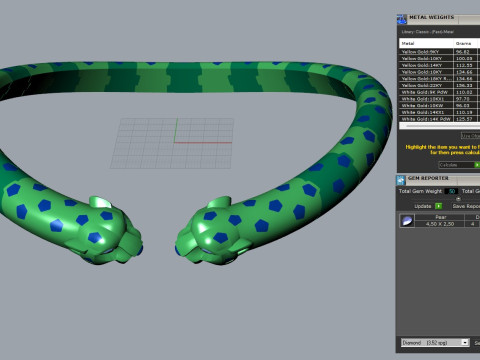Toggle the small round button above Update

coord(458,199)
